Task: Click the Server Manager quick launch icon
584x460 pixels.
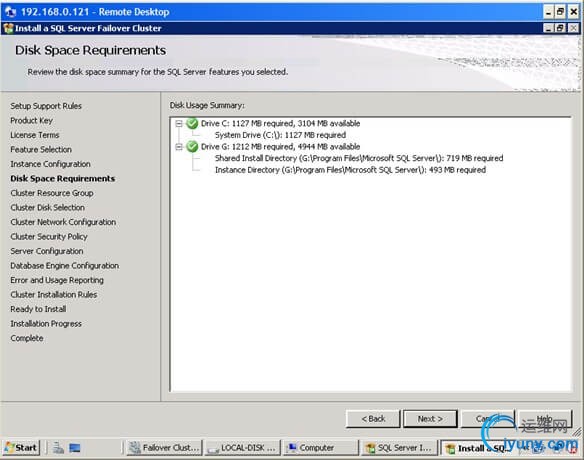Action: tap(58, 447)
